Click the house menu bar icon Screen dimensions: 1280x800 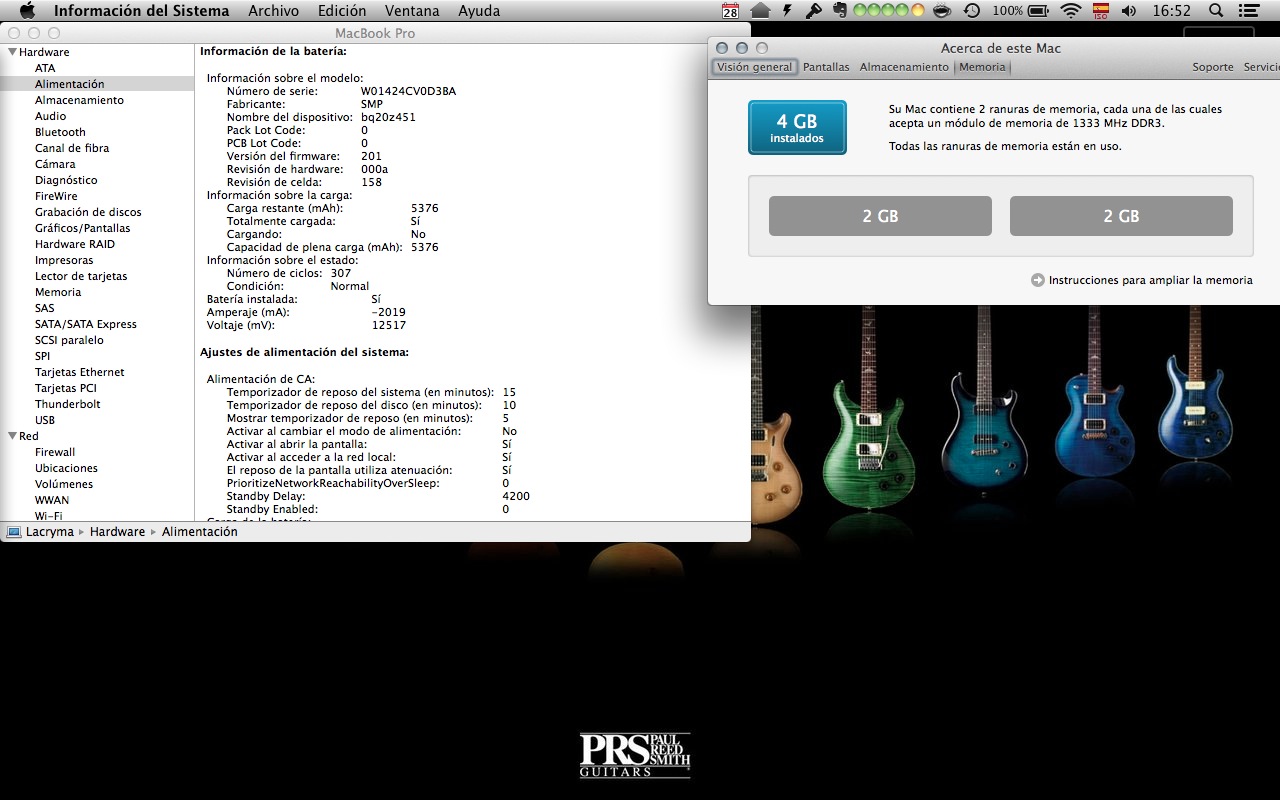click(x=760, y=11)
